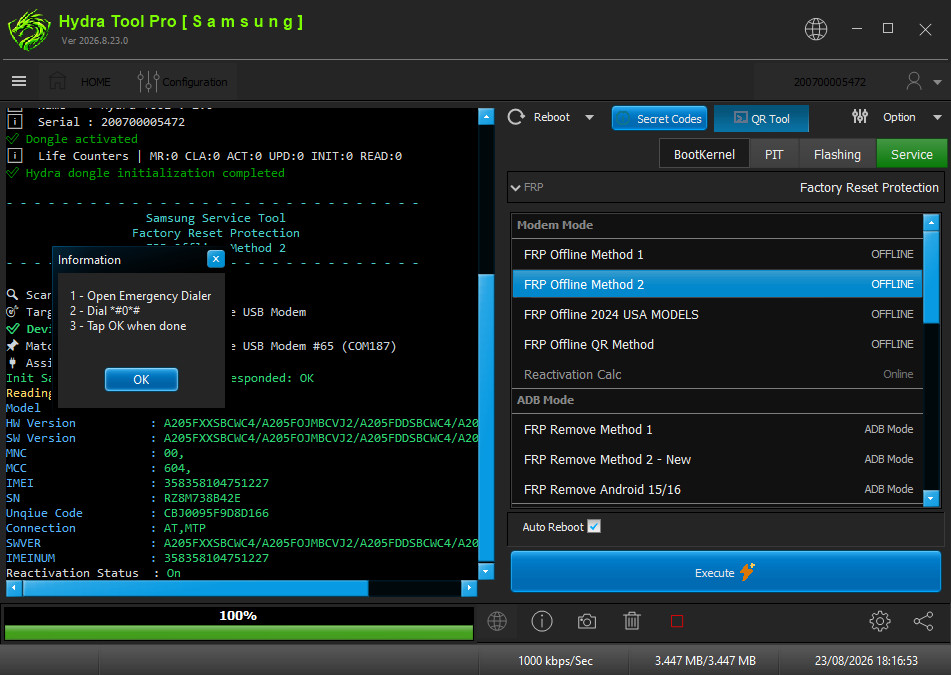Switch to the Service tab
Viewport: 951px width, 675px height.
tap(911, 154)
